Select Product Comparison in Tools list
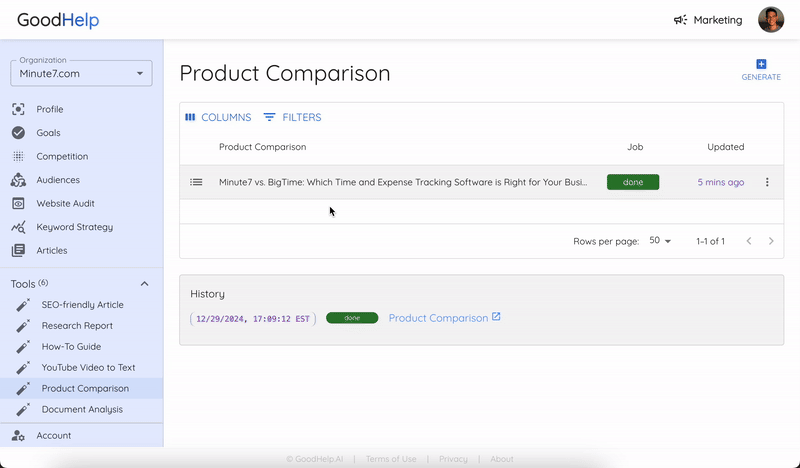800x468 pixels. point(85,388)
